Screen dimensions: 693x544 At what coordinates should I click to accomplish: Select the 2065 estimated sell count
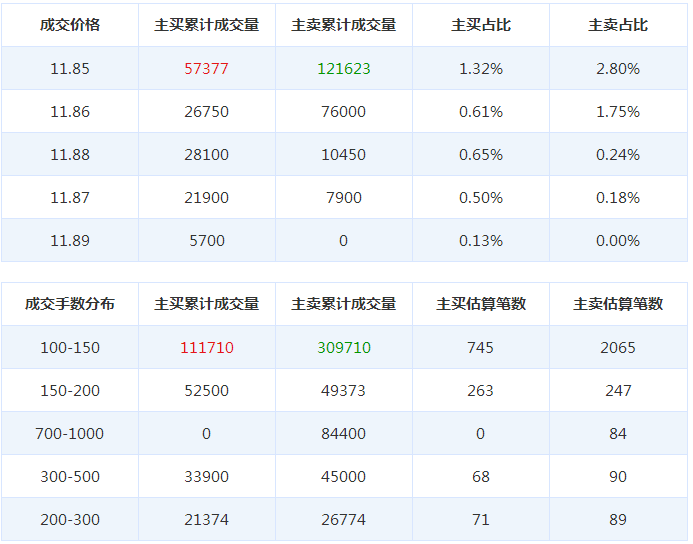click(618, 347)
